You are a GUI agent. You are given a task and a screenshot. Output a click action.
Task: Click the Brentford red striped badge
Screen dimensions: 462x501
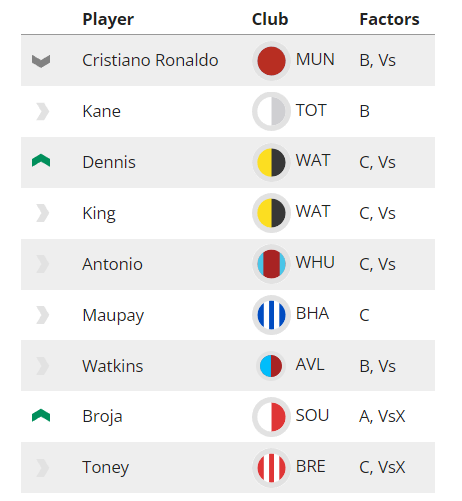point(271,468)
